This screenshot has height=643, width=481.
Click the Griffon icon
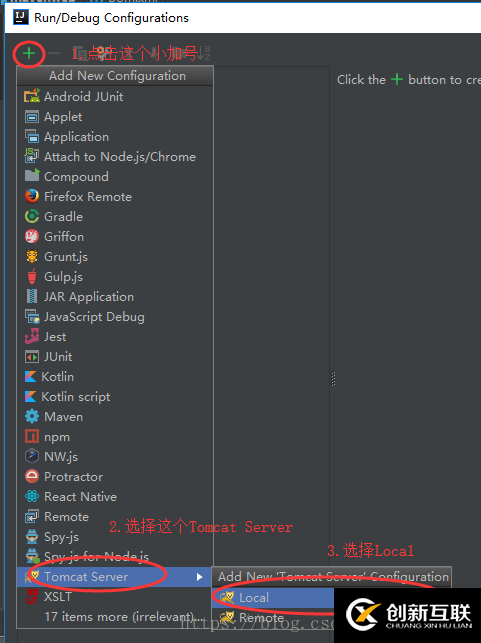click(x=32, y=236)
